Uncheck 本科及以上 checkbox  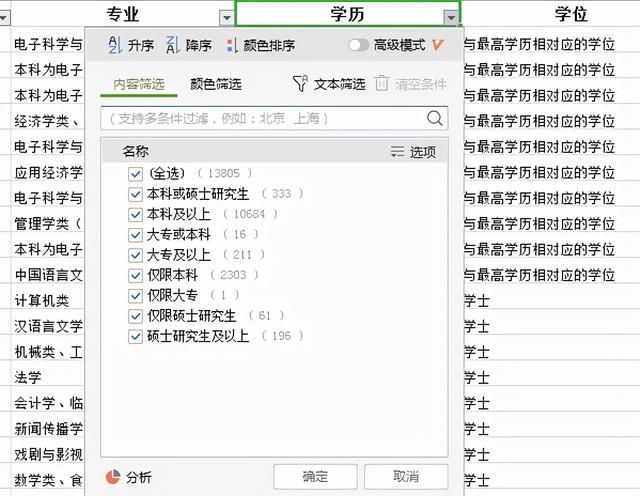(x=135, y=215)
